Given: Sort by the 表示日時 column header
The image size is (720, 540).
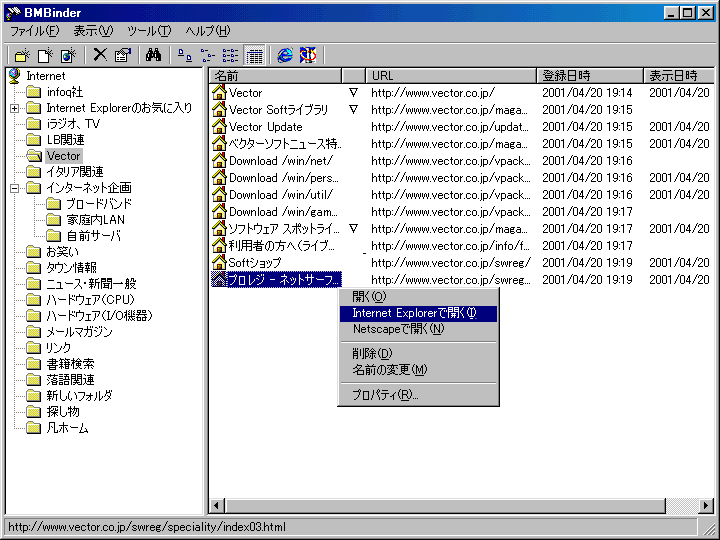Looking at the screenshot, I should pyautogui.click(x=679, y=75).
